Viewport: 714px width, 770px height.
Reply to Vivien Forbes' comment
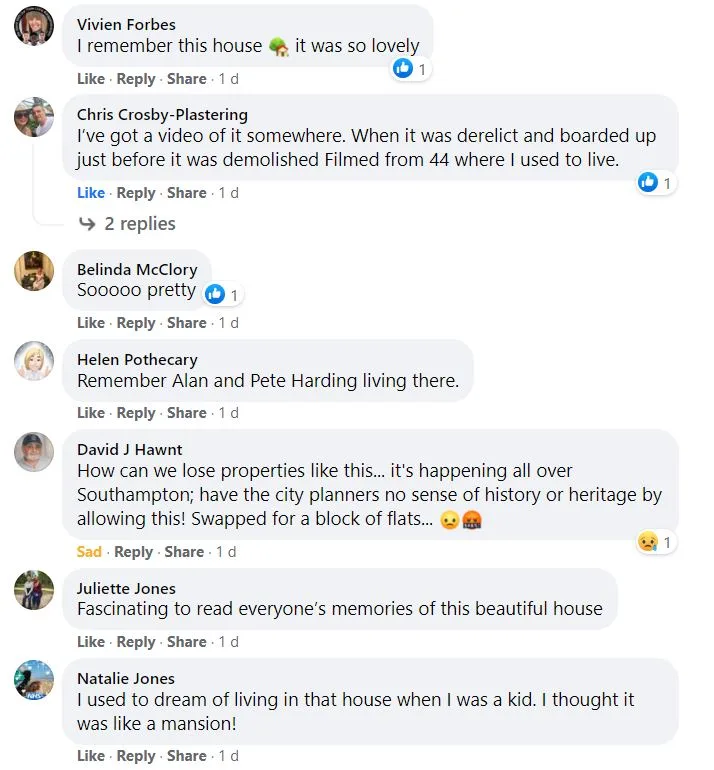(136, 79)
